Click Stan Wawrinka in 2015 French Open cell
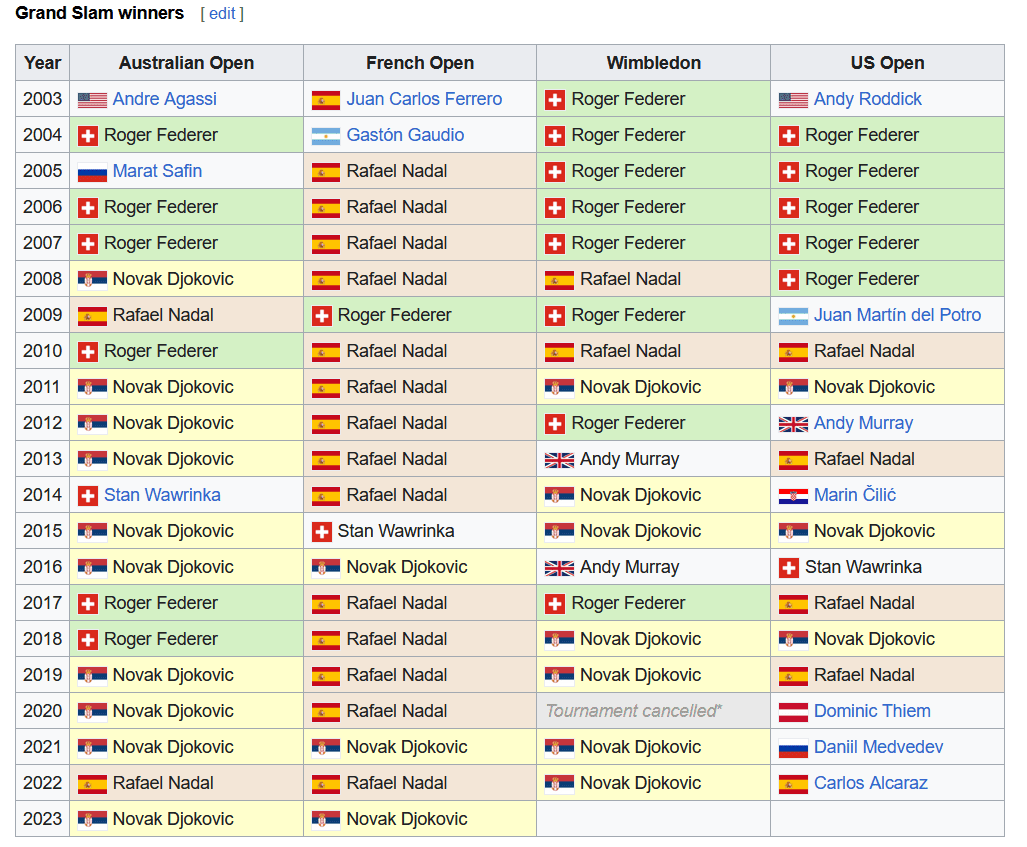This screenshot has width=1027, height=847. 396,531
